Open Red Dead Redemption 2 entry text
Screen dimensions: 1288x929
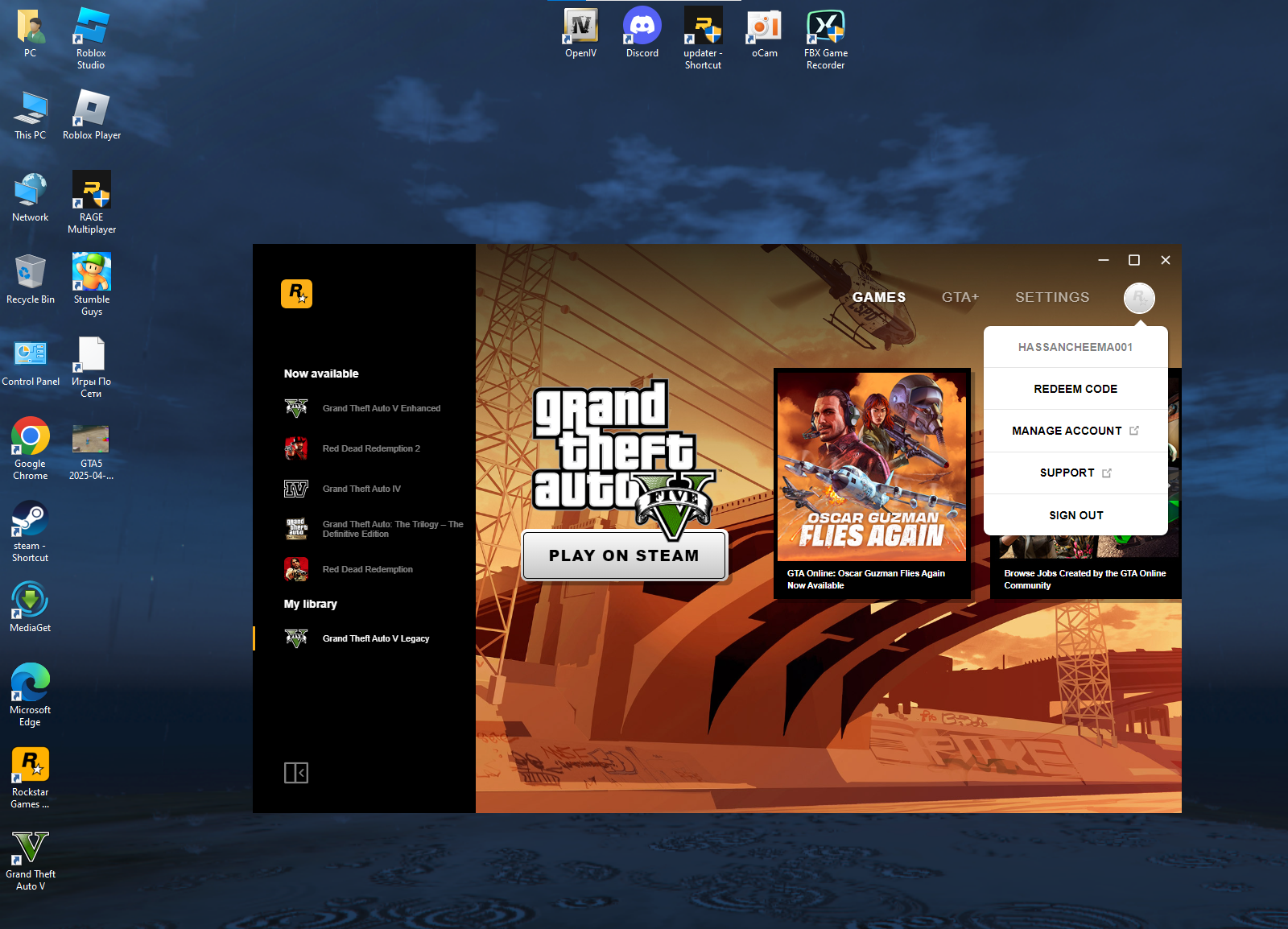click(x=371, y=448)
